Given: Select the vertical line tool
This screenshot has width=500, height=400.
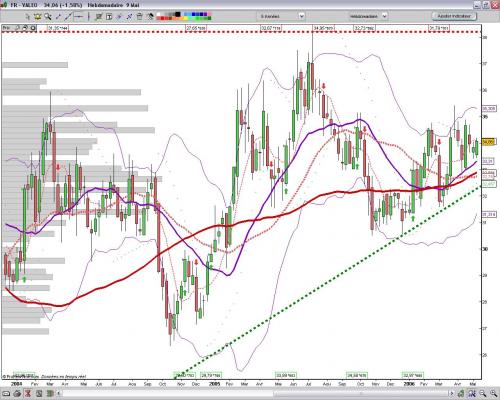Looking at the screenshot, I should [89, 16].
